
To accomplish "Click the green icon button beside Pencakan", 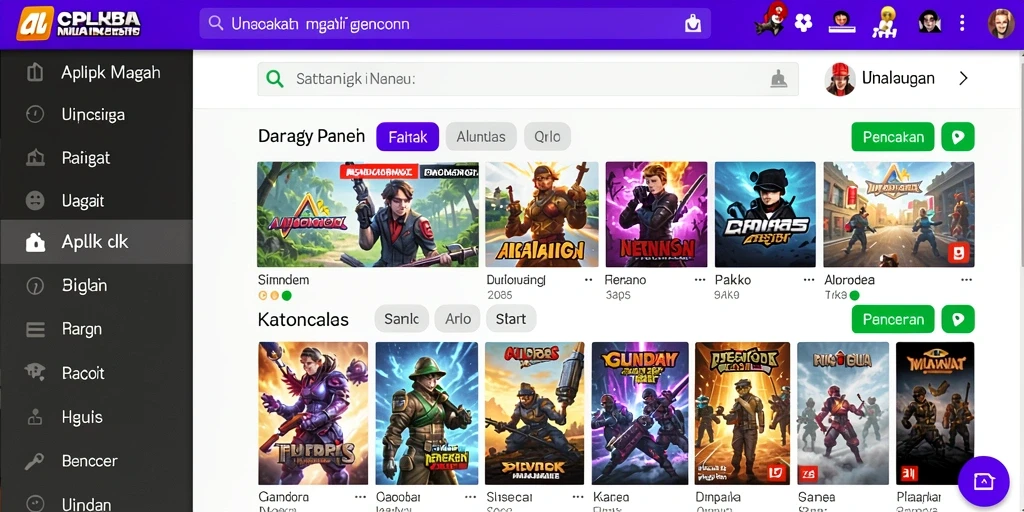I will [957, 137].
